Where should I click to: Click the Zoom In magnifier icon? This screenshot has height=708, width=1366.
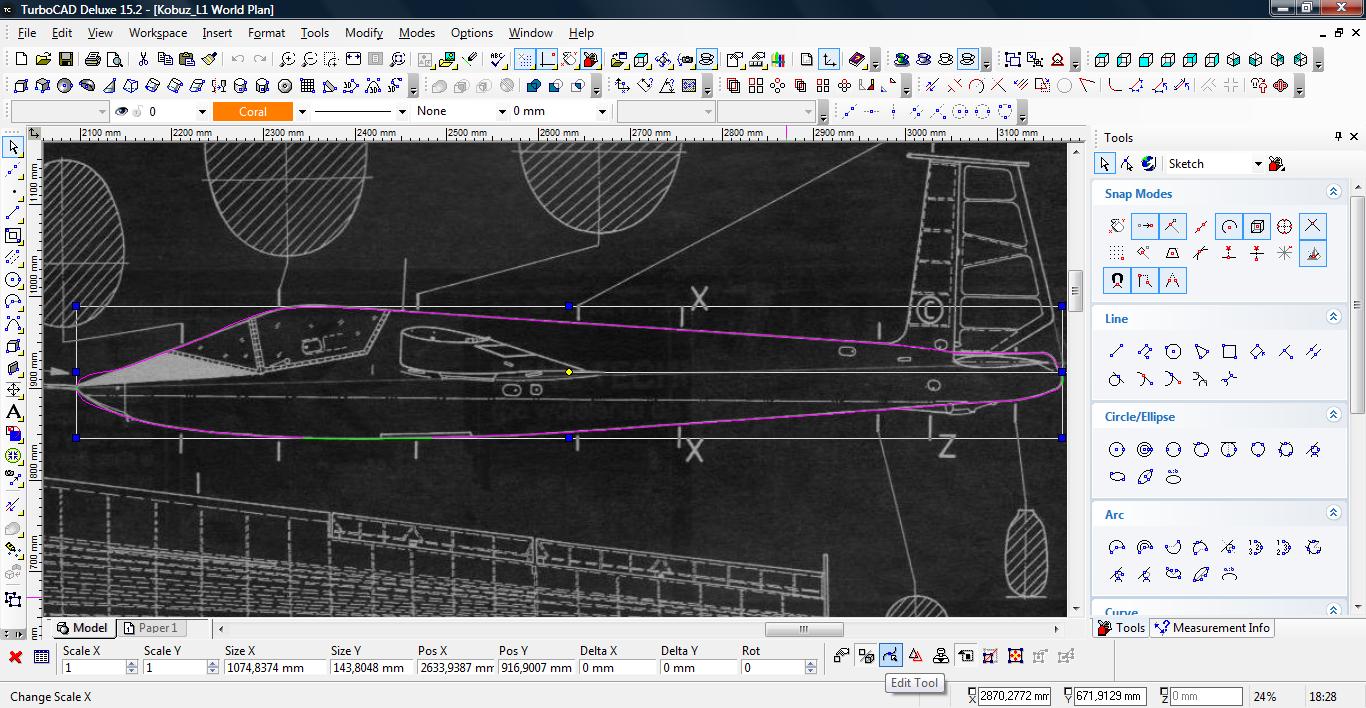click(288, 59)
